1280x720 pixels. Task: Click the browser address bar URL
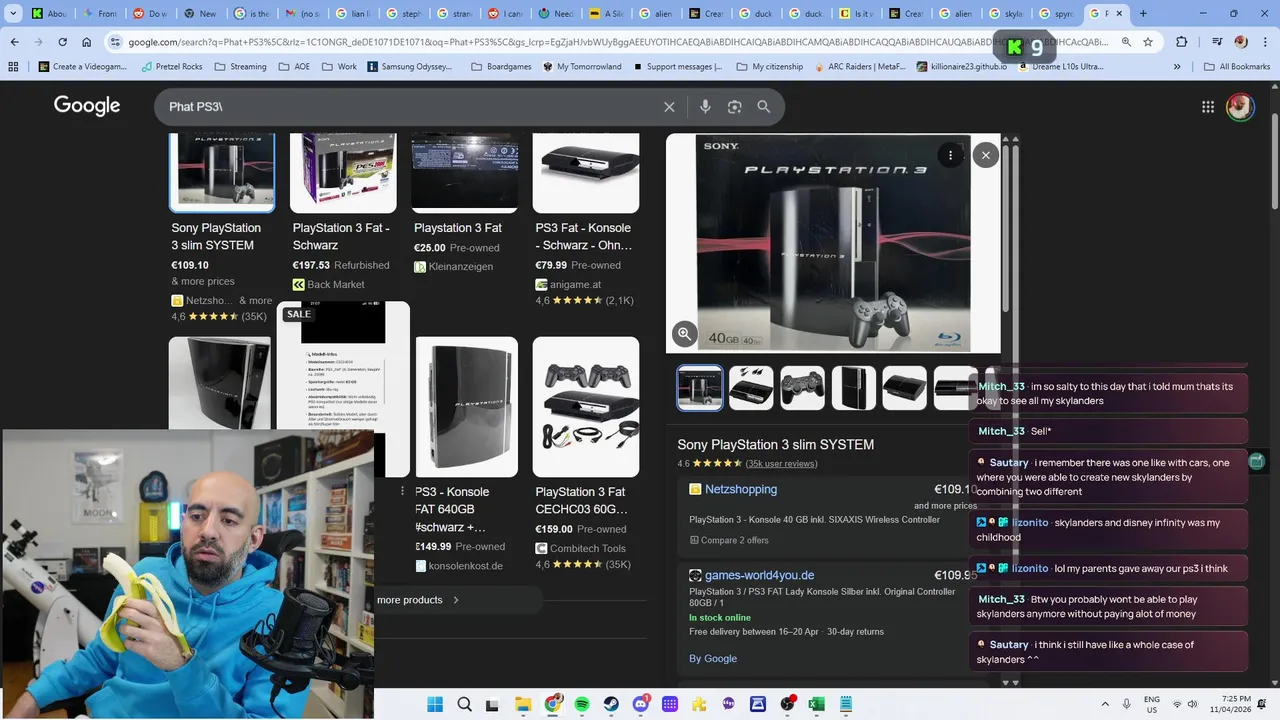click(618, 42)
